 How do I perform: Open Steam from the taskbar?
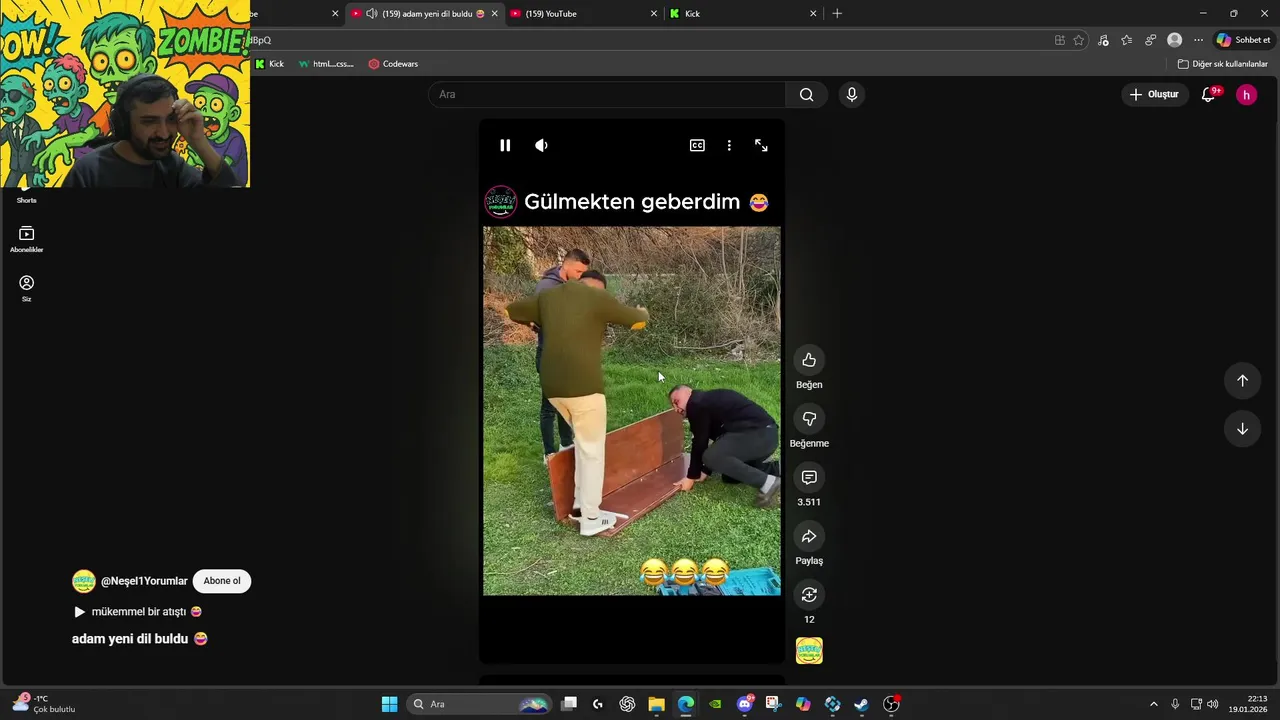(861, 704)
